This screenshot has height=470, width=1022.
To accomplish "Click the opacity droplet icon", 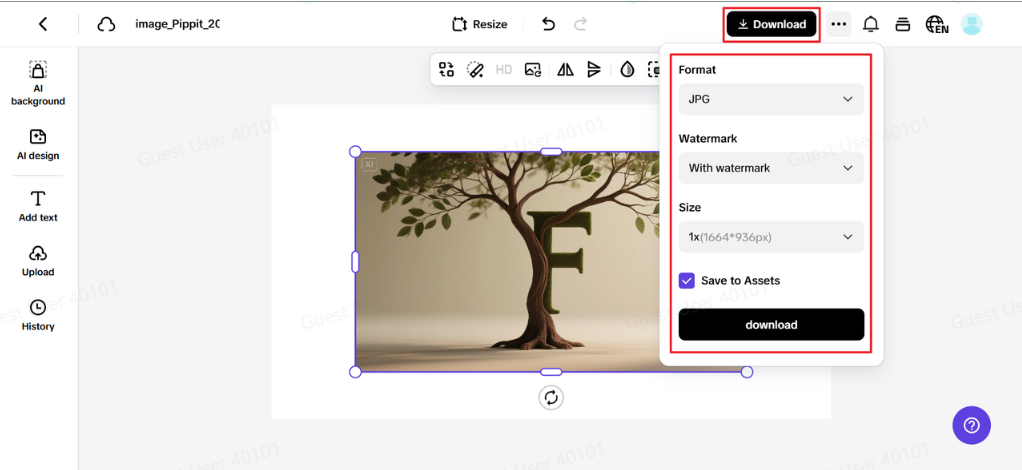I will [627, 70].
